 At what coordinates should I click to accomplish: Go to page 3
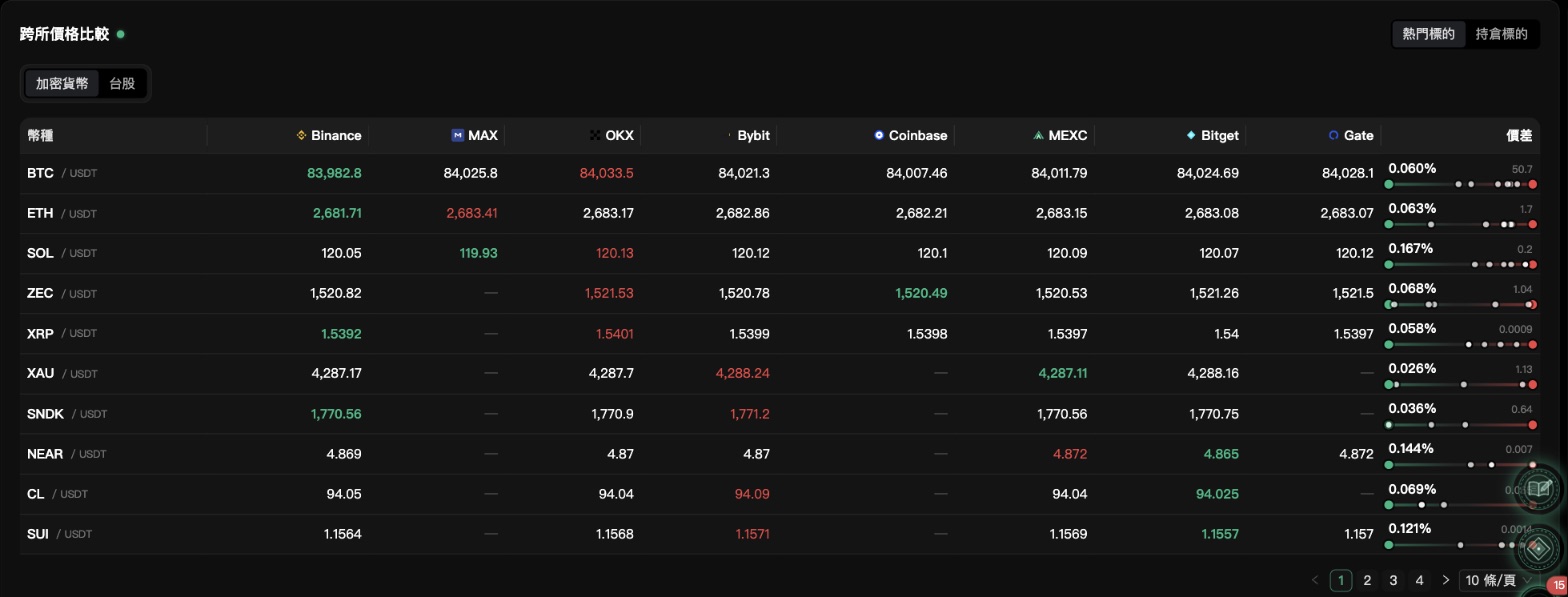click(x=1393, y=580)
